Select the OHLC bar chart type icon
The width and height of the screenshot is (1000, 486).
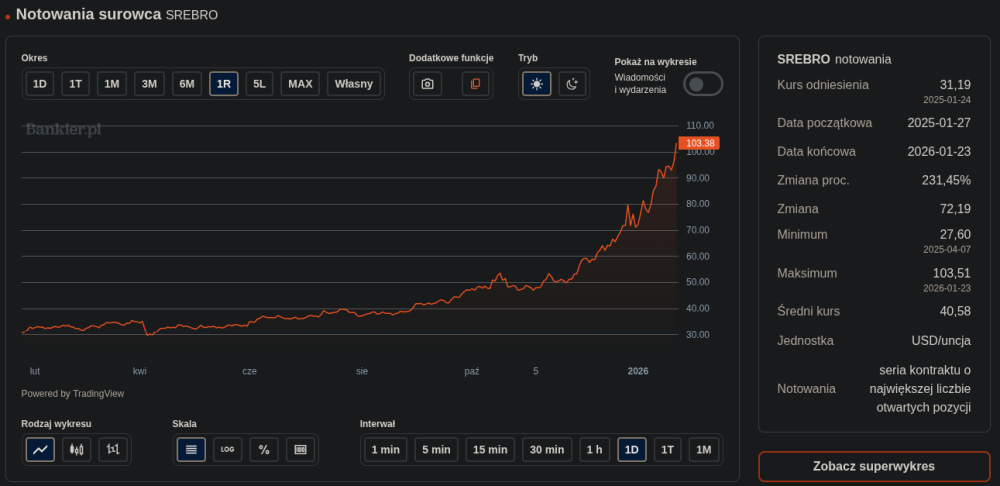(x=114, y=450)
